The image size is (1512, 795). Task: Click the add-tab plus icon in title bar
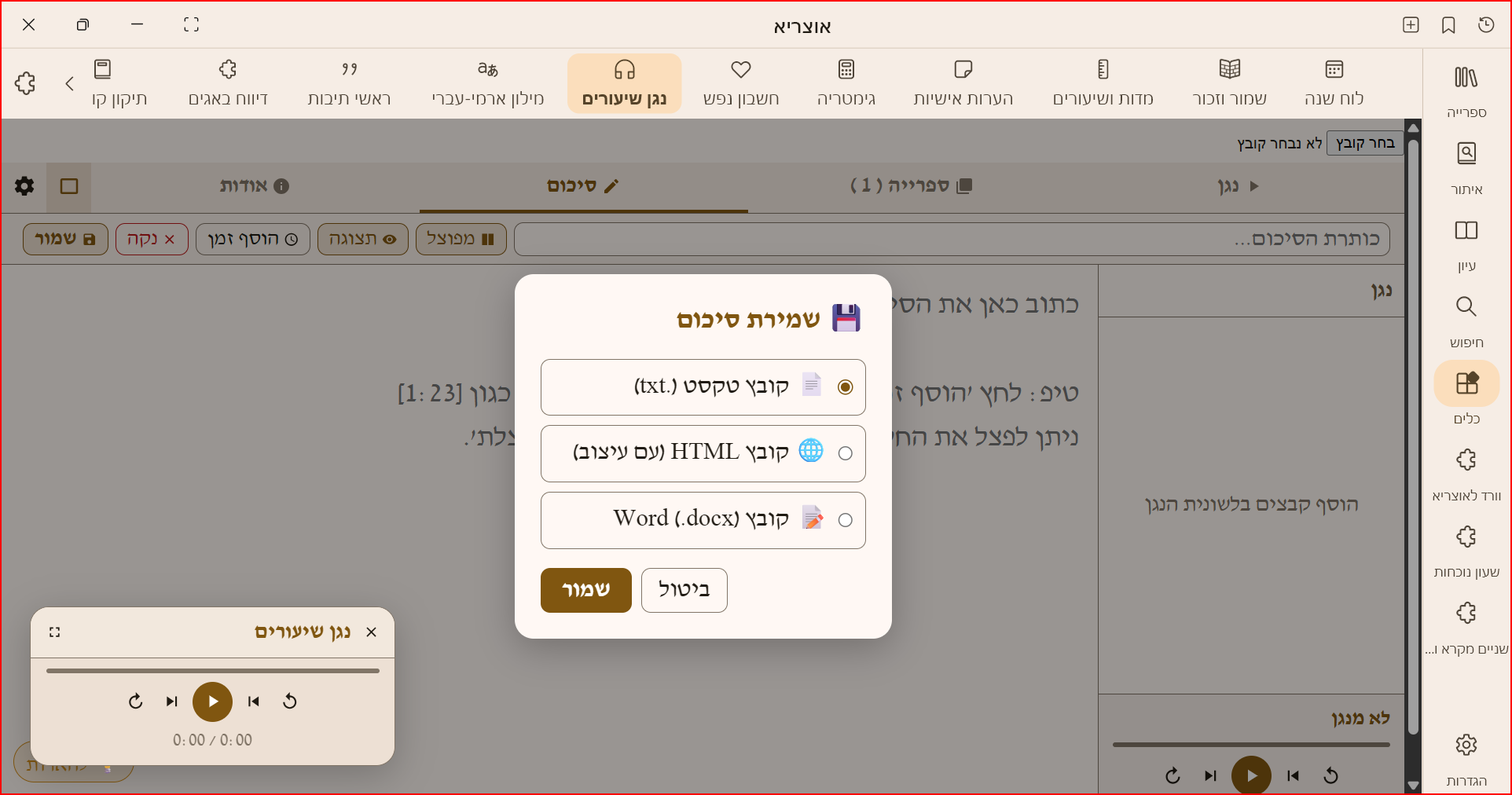tap(1411, 25)
